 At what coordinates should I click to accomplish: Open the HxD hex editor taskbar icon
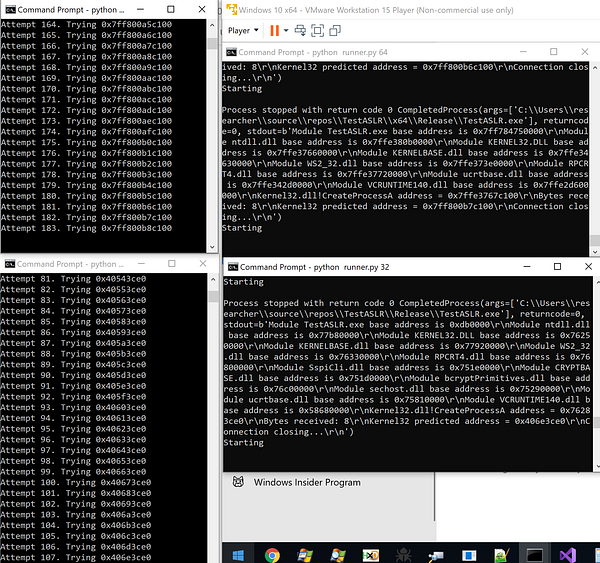pyautogui.click(x=370, y=555)
